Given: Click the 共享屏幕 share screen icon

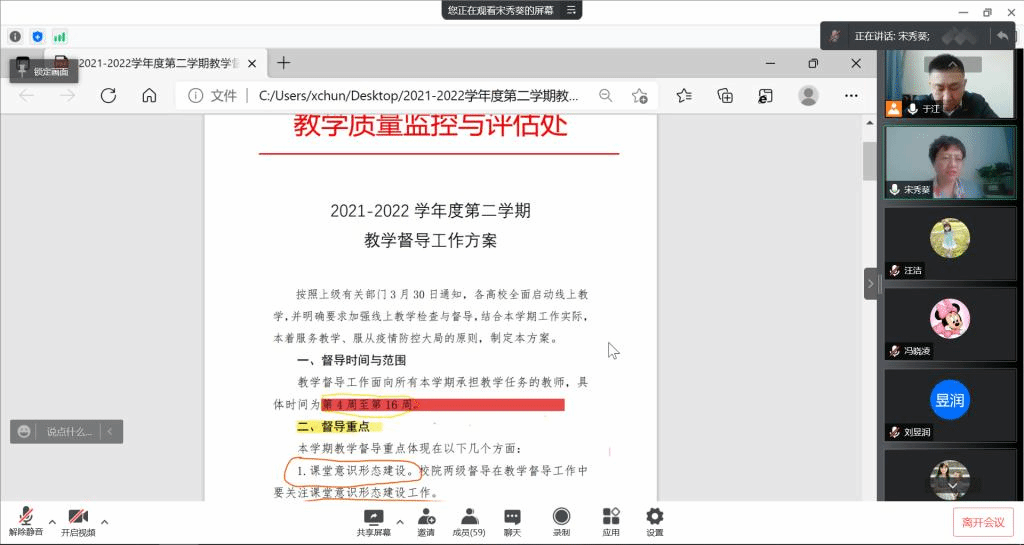Looking at the screenshot, I should tap(374, 516).
